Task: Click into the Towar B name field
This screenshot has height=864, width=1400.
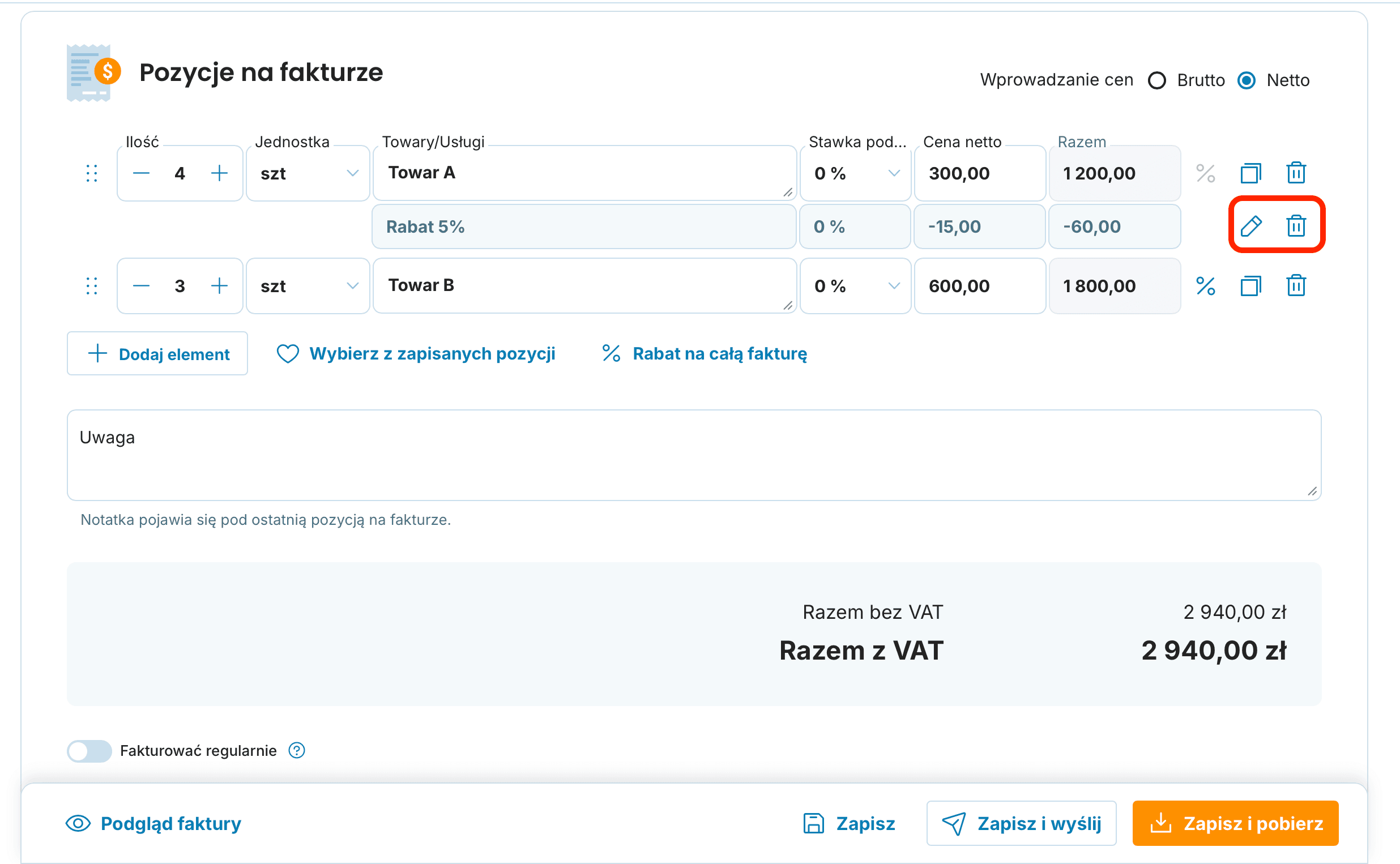Action: pyautogui.click(x=584, y=286)
